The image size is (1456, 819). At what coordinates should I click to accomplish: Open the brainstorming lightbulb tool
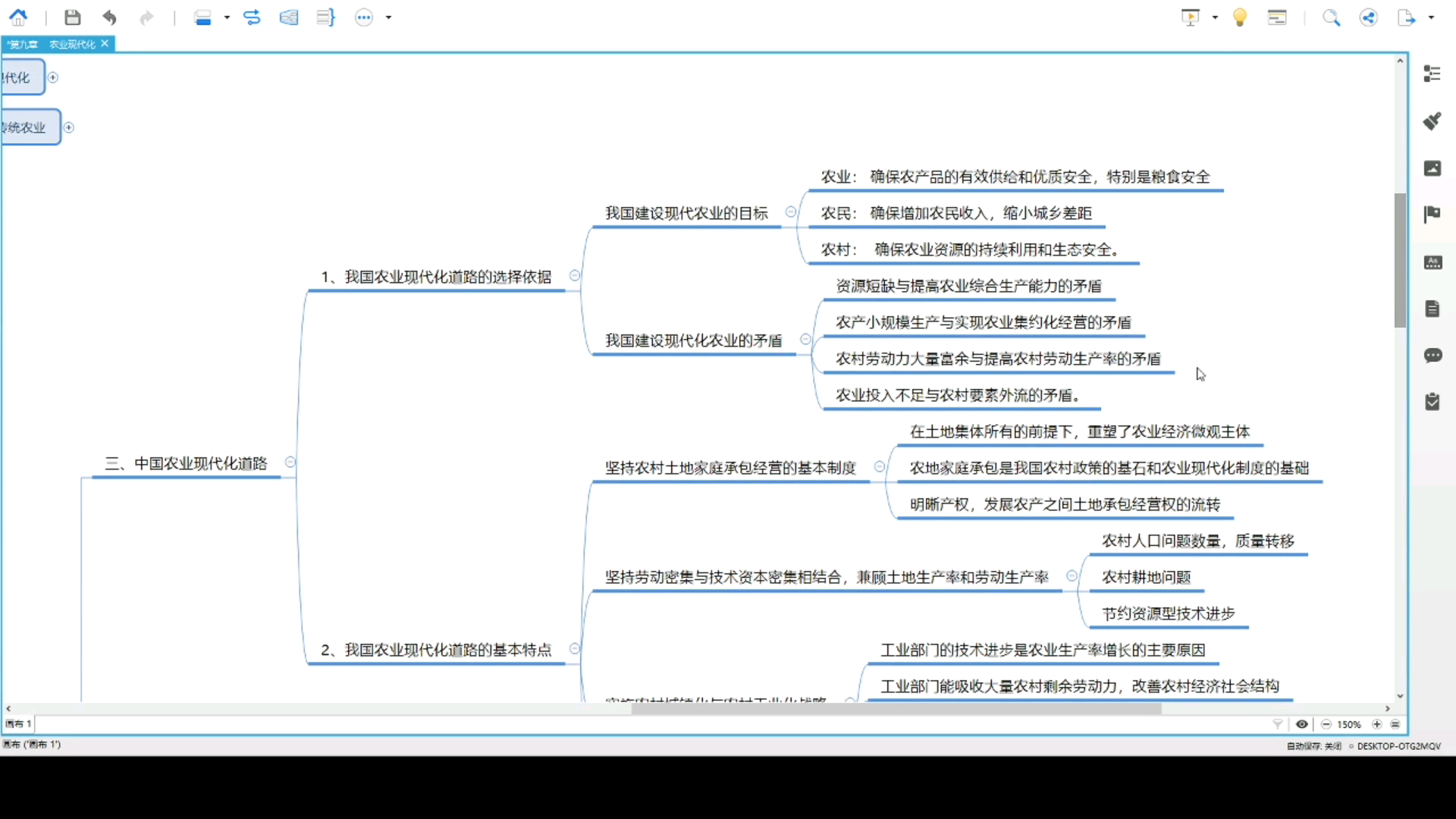[1240, 17]
